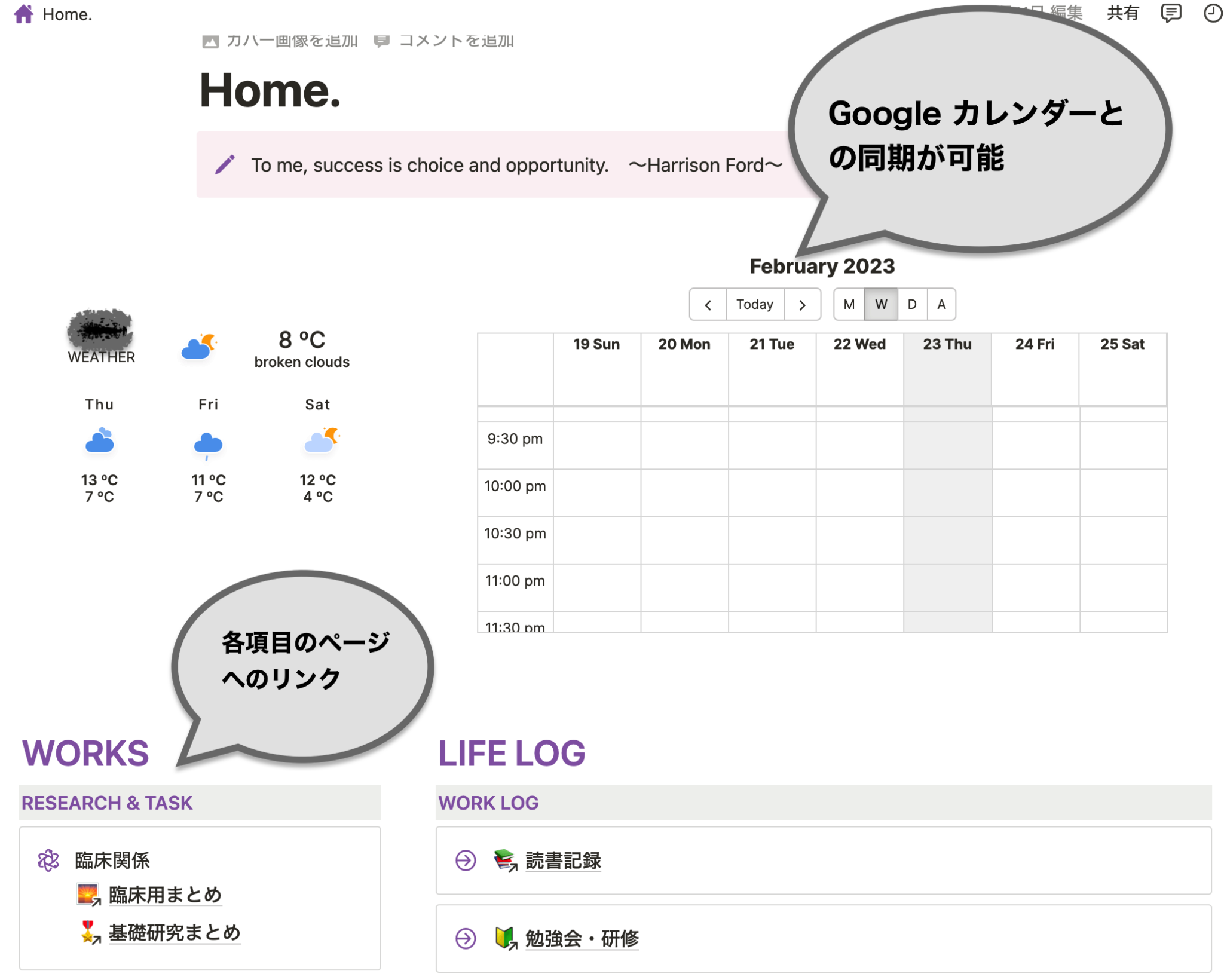
Task: Select the W week view button
Action: tap(880, 304)
